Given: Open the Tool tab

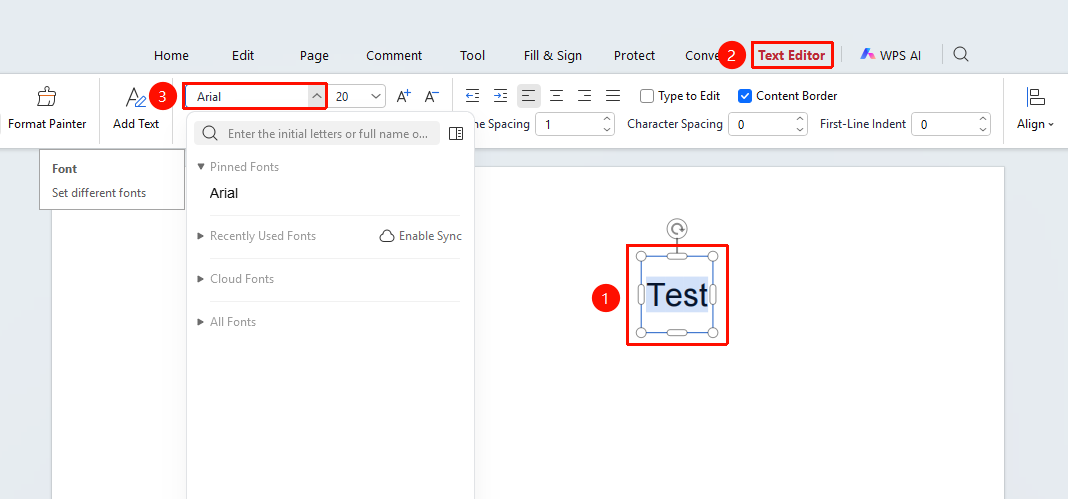Looking at the screenshot, I should click(x=473, y=56).
